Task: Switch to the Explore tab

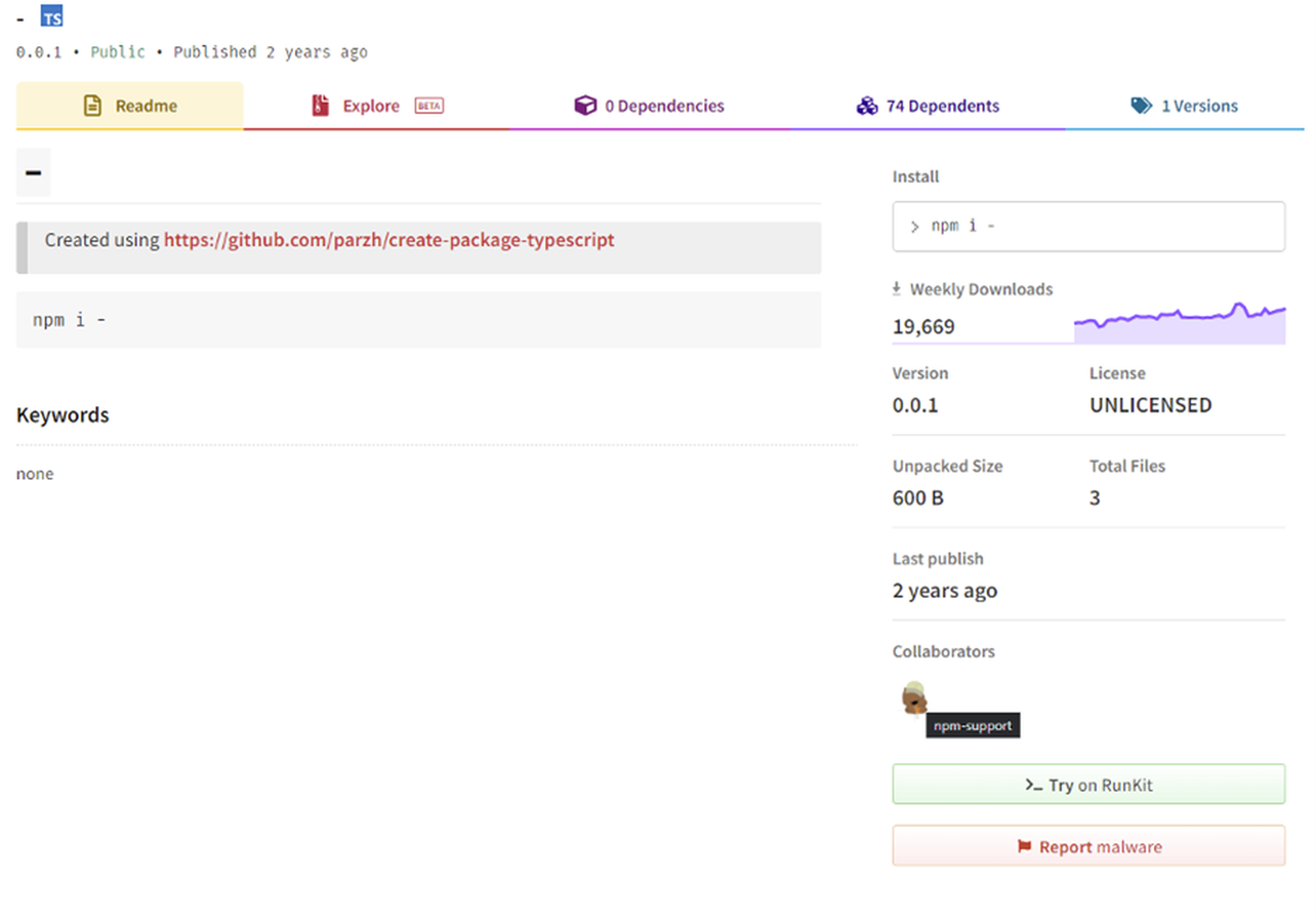Action: 376,106
